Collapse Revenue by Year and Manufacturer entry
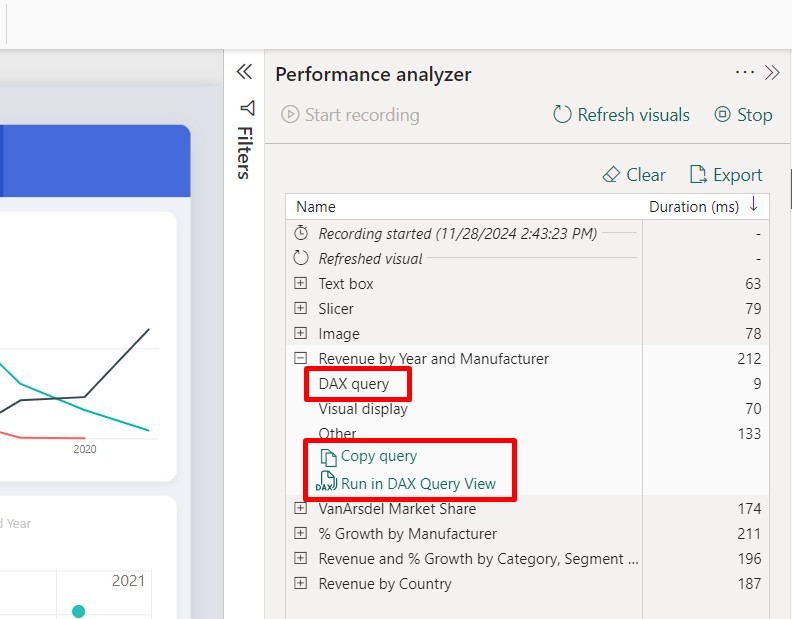 coord(301,359)
